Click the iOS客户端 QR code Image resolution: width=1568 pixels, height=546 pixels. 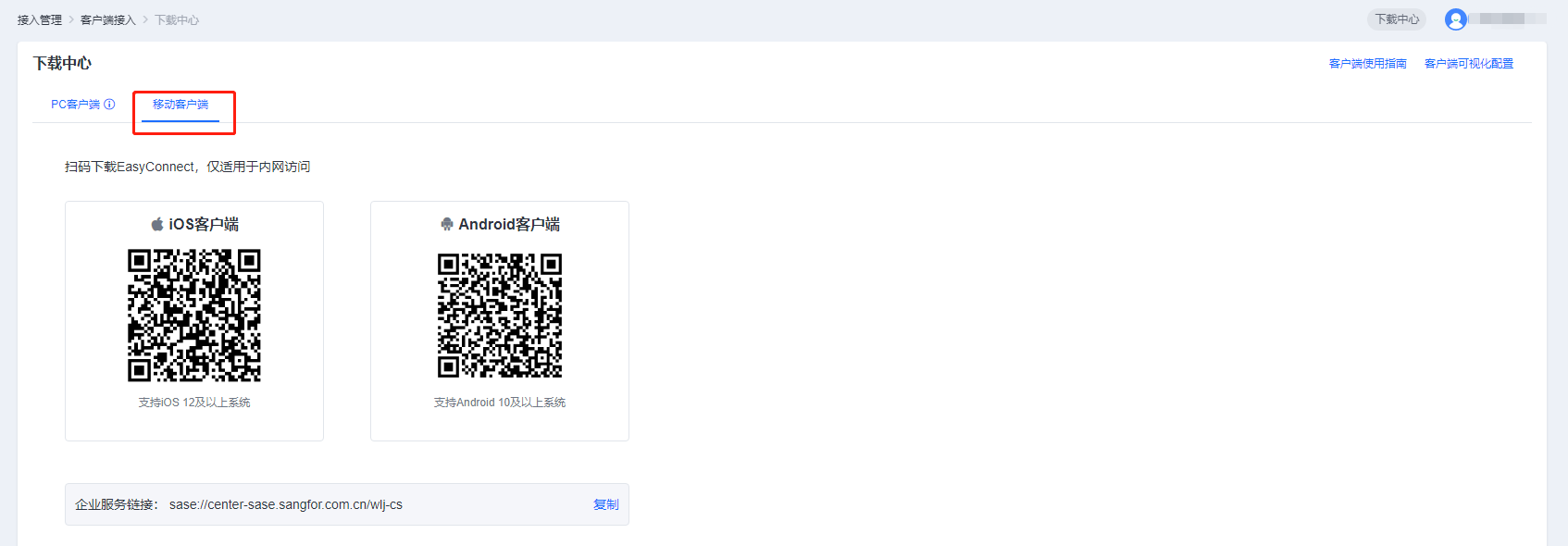click(194, 316)
